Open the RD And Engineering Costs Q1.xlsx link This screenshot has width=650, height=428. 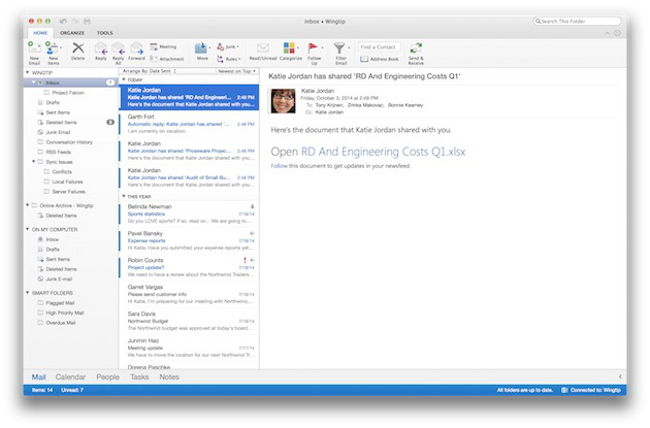click(x=383, y=152)
